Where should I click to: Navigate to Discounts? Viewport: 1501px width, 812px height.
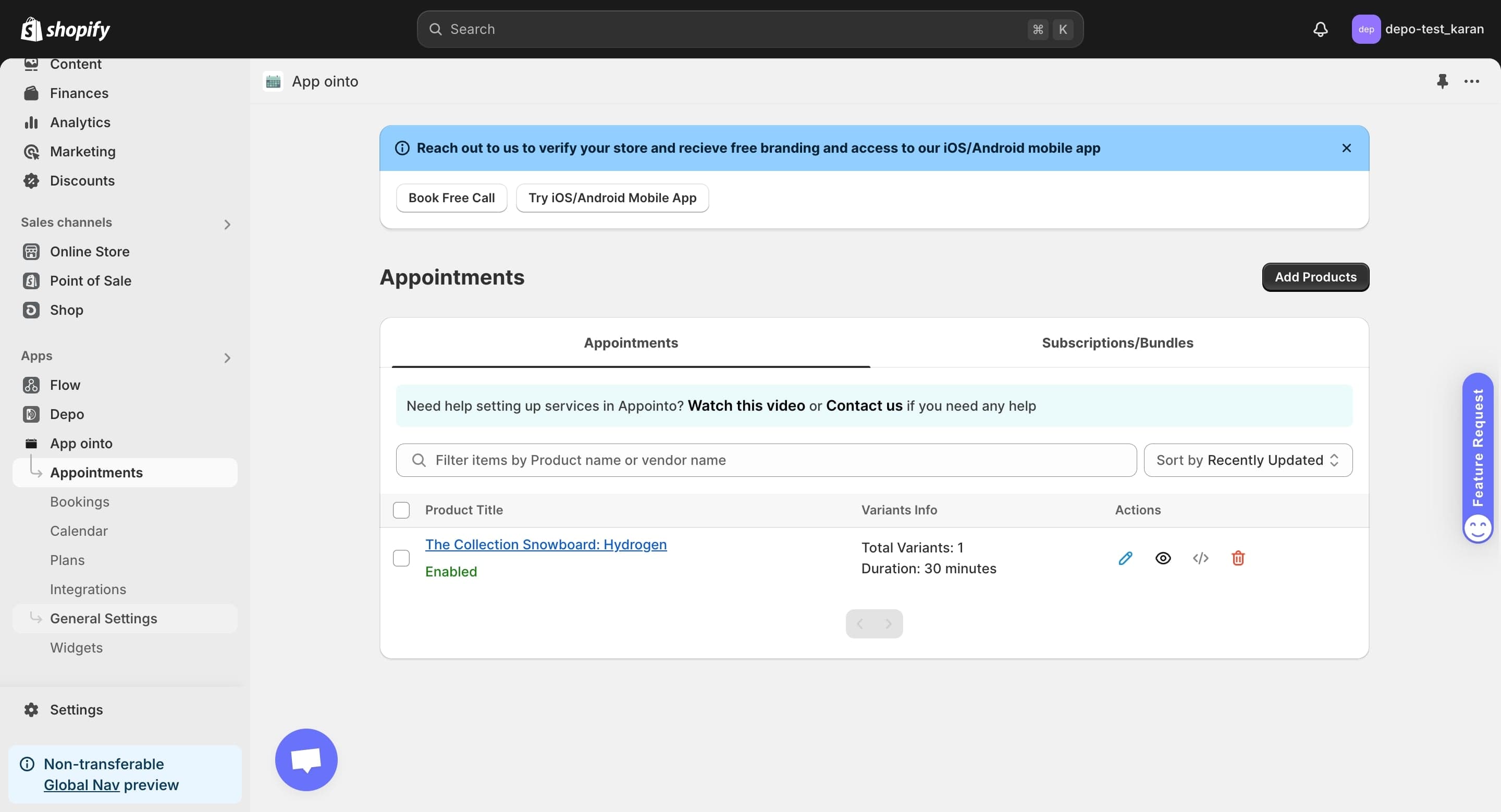pos(82,180)
